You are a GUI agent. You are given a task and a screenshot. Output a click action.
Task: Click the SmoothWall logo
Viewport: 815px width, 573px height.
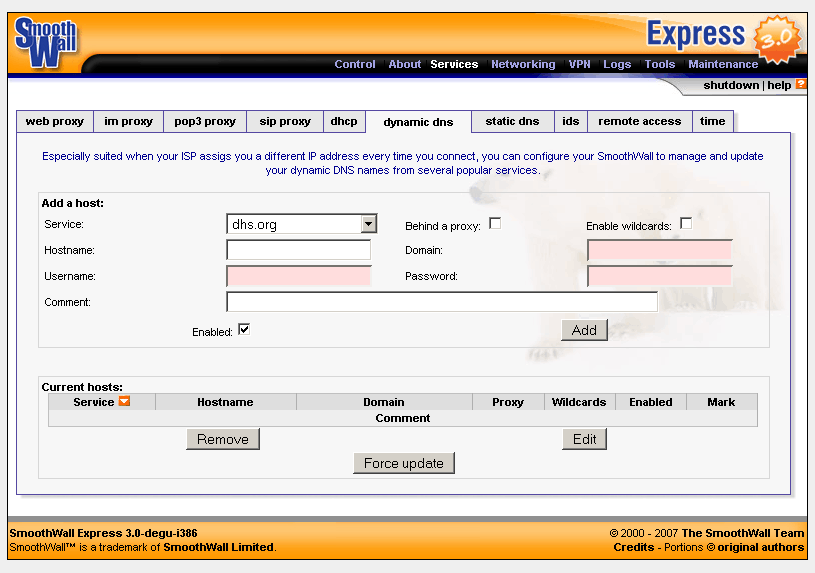click(x=46, y=43)
